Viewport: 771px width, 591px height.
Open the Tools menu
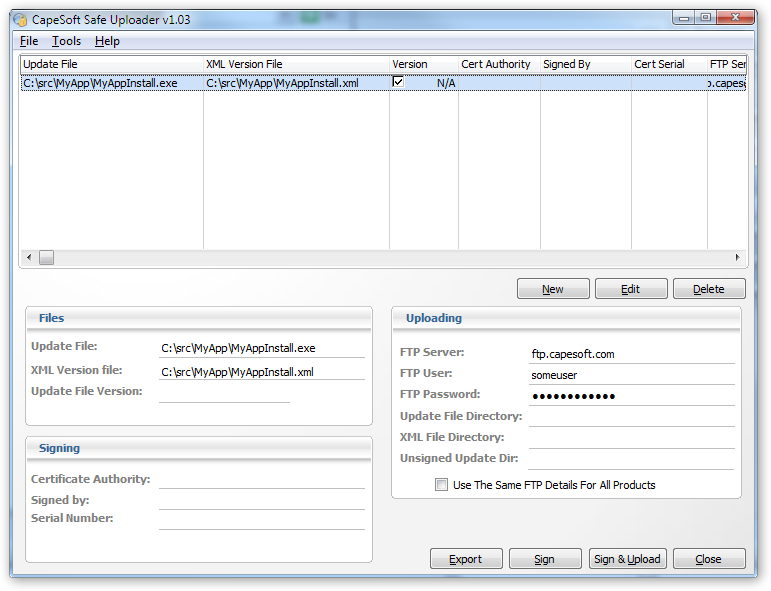tap(67, 41)
